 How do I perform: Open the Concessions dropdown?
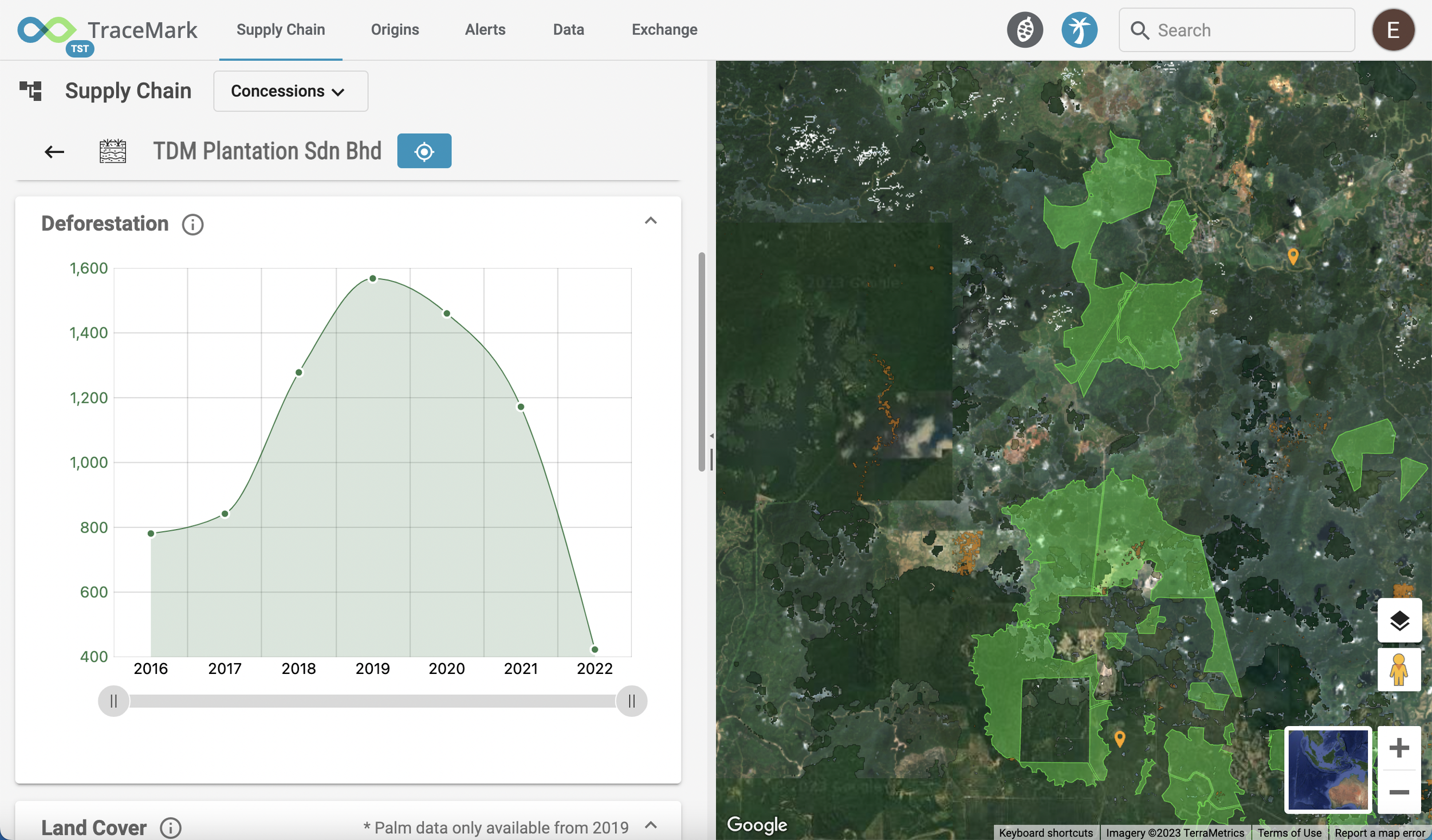pyautogui.click(x=290, y=91)
